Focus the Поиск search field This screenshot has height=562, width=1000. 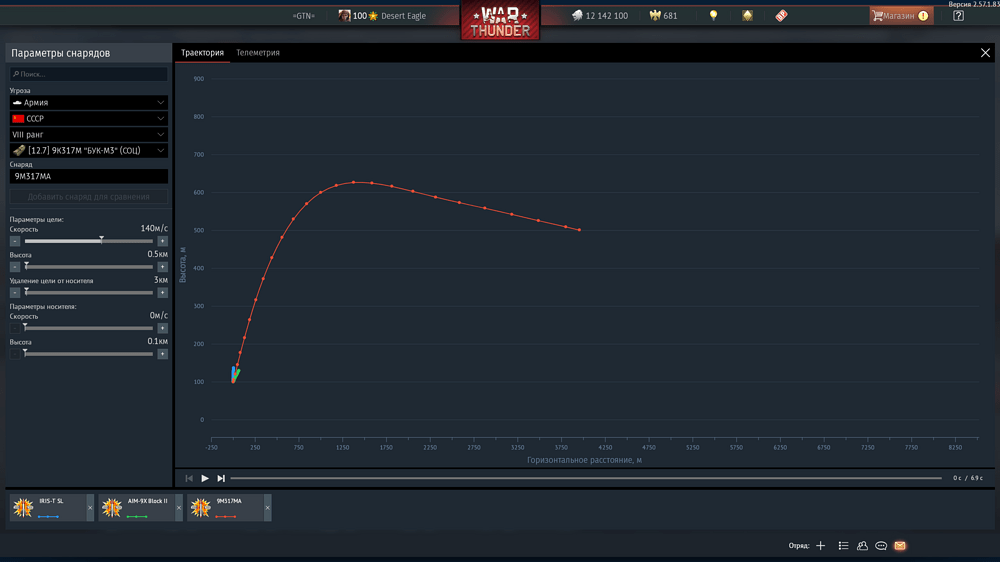click(89, 74)
